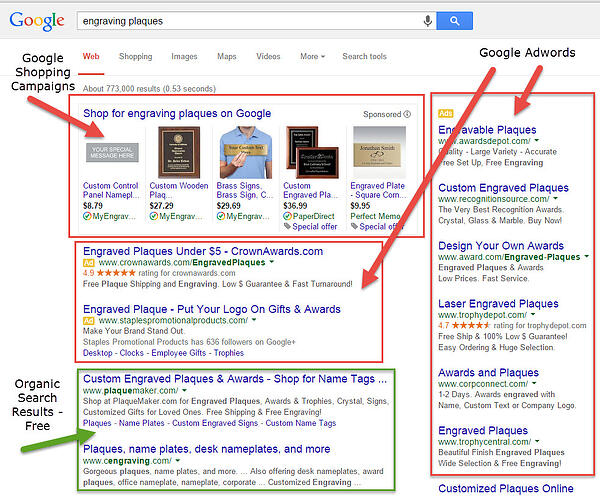Open Custom Engraved Plaques sidebar ad
The height and width of the screenshot is (496, 600).
504,188
